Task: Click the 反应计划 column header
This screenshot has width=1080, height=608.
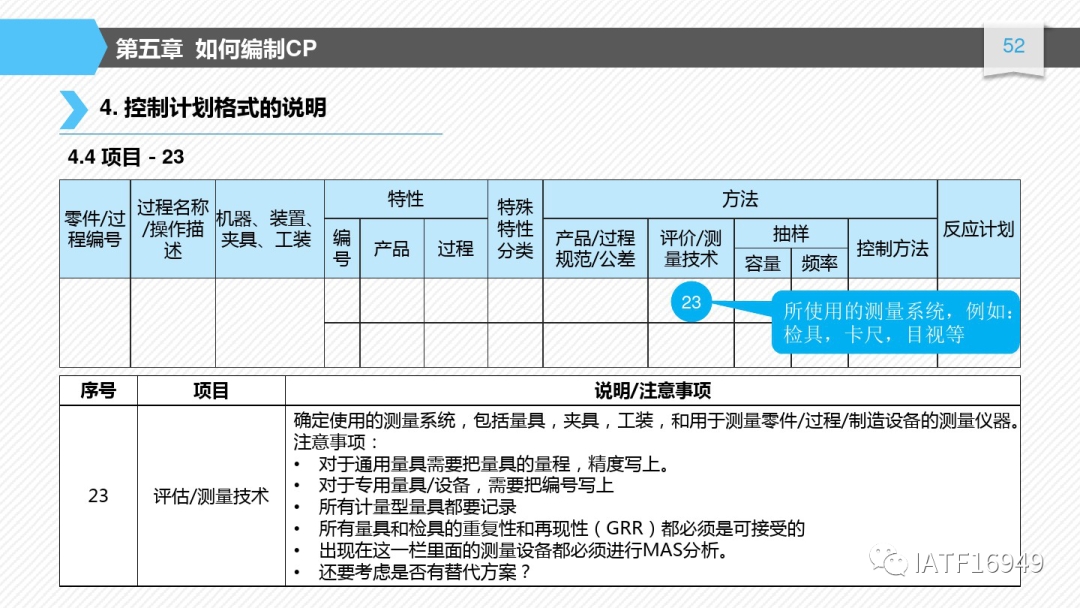Action: 979,229
